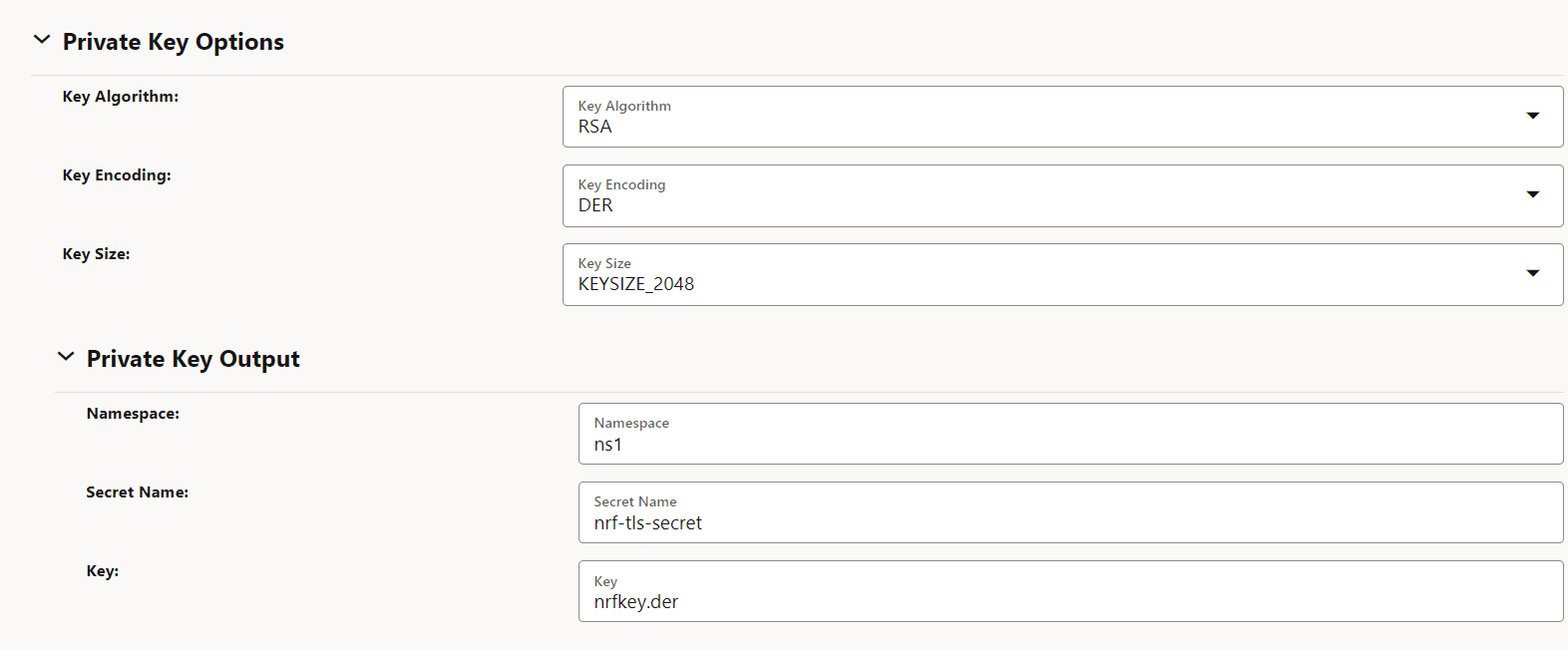Click the Private Key Options heading text

coord(173,41)
